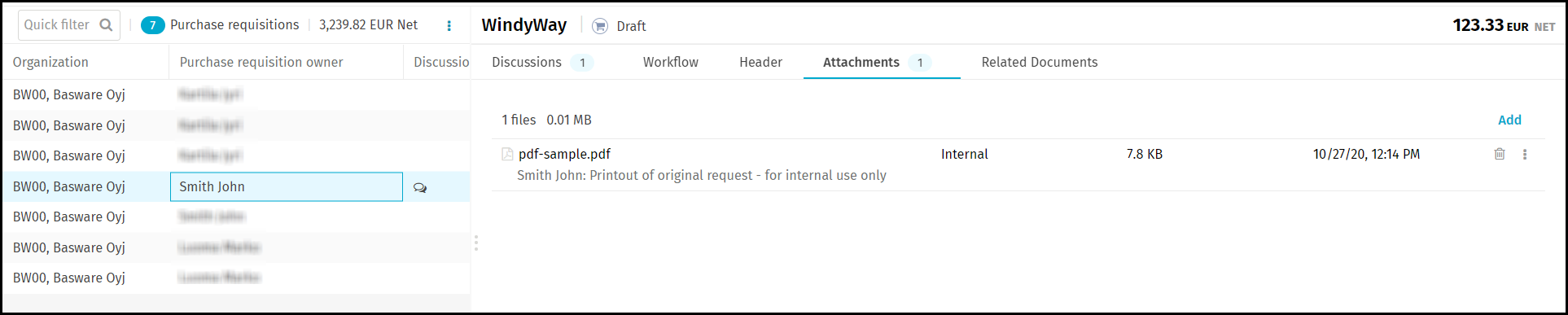The height and width of the screenshot is (315, 1568).
Task: Open the Related Documents tab
Action: [x=1040, y=63]
